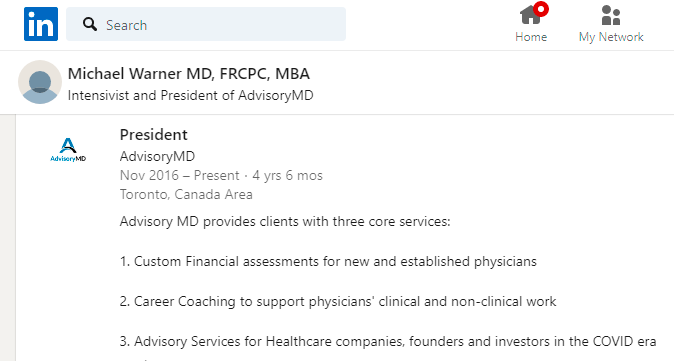
Task: Open the My Network people icon
Action: click(611, 15)
